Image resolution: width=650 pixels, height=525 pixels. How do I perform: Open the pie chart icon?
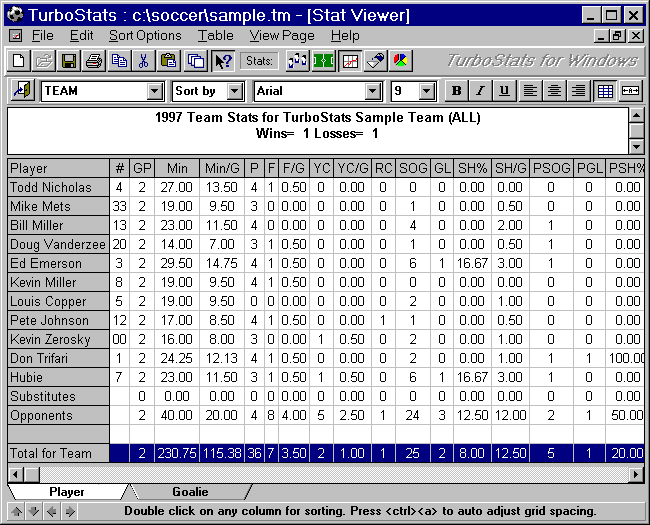[x=401, y=61]
